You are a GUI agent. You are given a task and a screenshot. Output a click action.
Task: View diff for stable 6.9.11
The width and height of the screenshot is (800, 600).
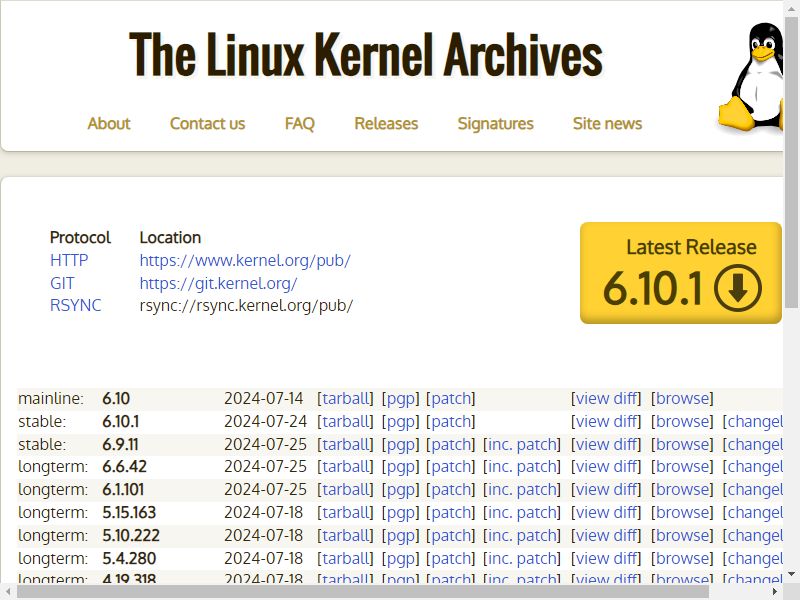tap(606, 444)
